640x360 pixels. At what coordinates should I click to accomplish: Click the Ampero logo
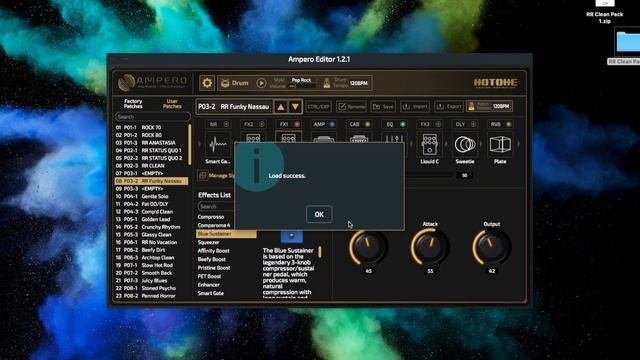tap(153, 82)
